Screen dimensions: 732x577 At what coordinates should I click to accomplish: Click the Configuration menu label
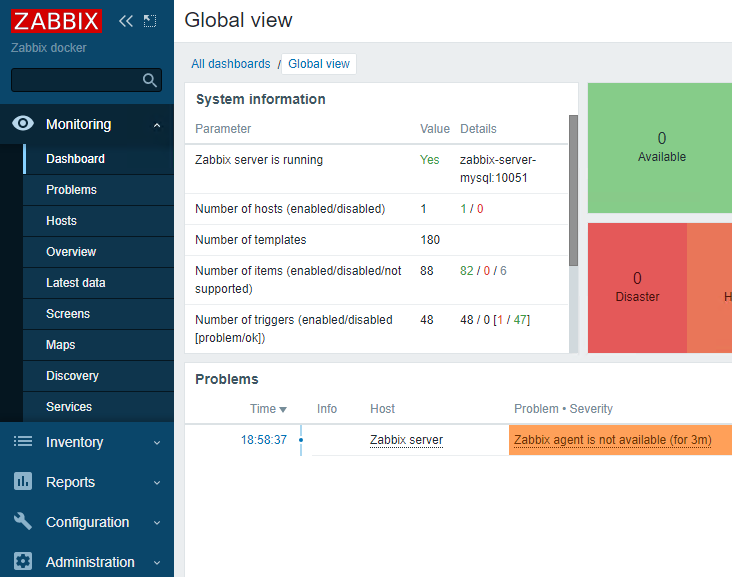(87, 522)
